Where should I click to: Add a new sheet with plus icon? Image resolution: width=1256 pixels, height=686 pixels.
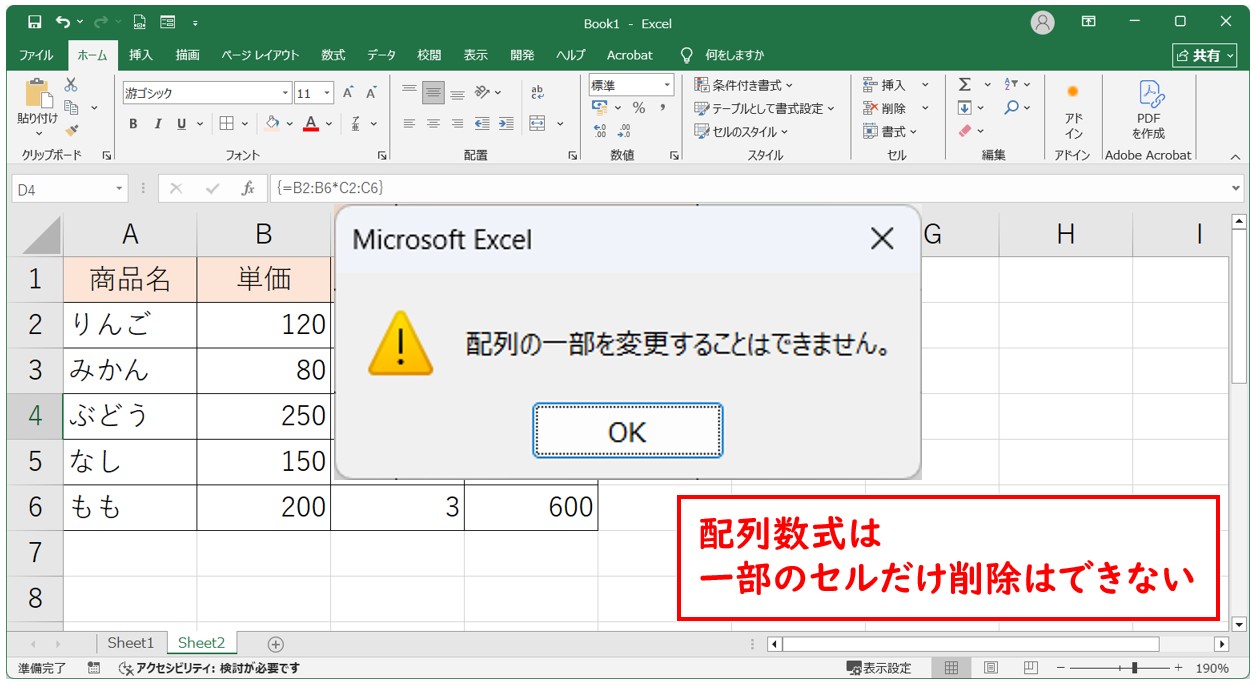coord(276,644)
